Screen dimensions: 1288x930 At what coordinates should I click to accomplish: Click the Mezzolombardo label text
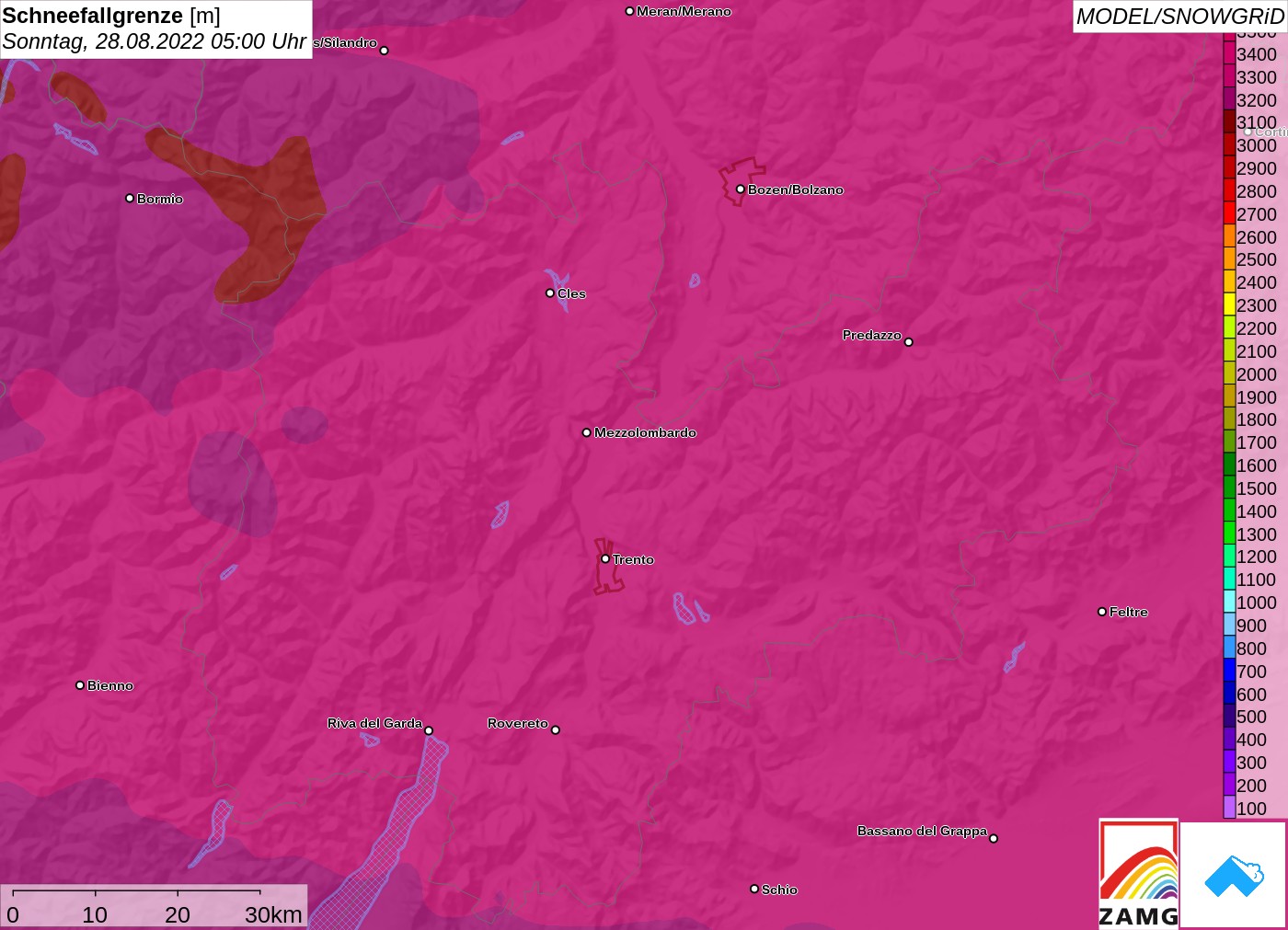(645, 432)
